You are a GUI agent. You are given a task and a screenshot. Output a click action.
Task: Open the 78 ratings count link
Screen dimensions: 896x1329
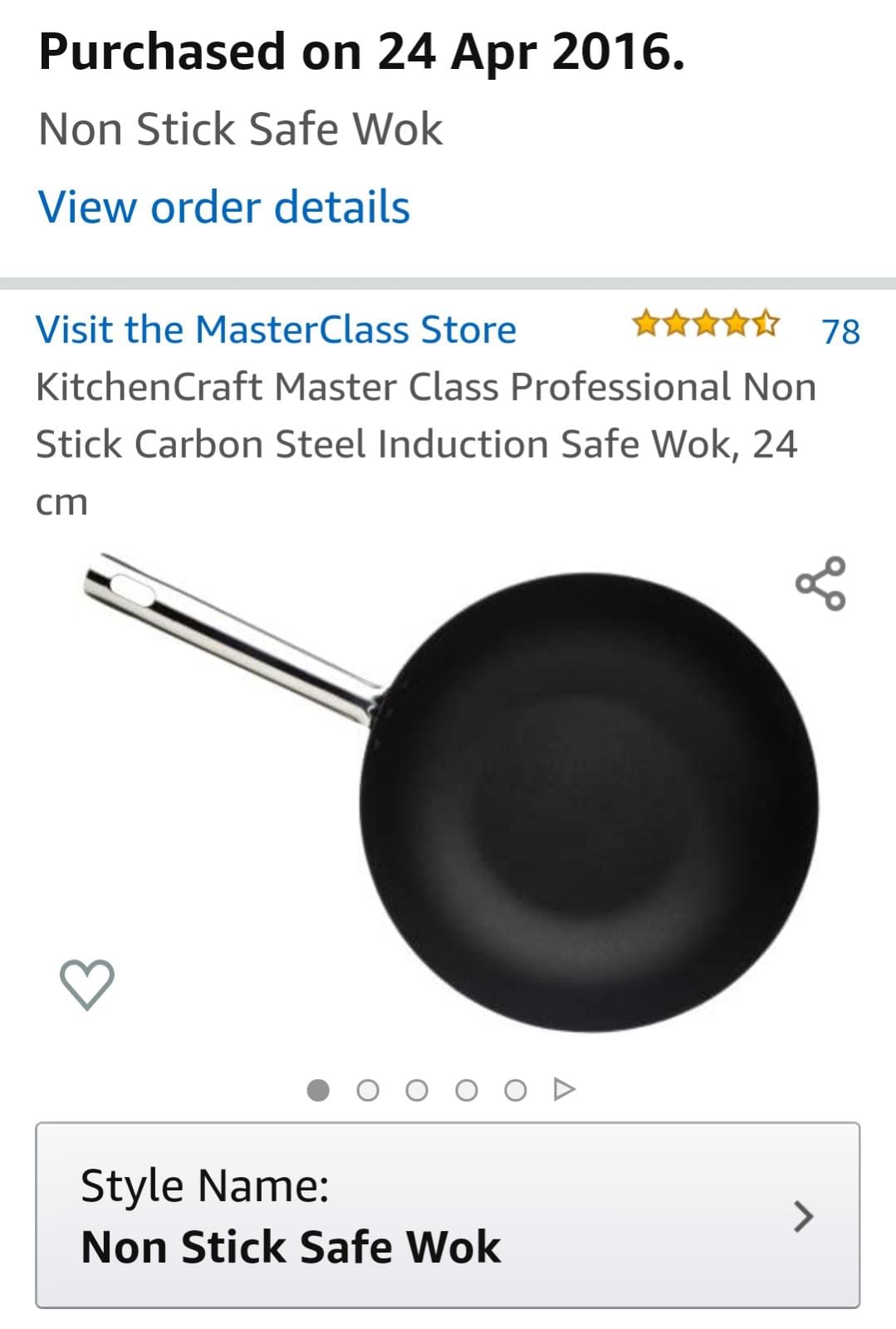pos(840,331)
